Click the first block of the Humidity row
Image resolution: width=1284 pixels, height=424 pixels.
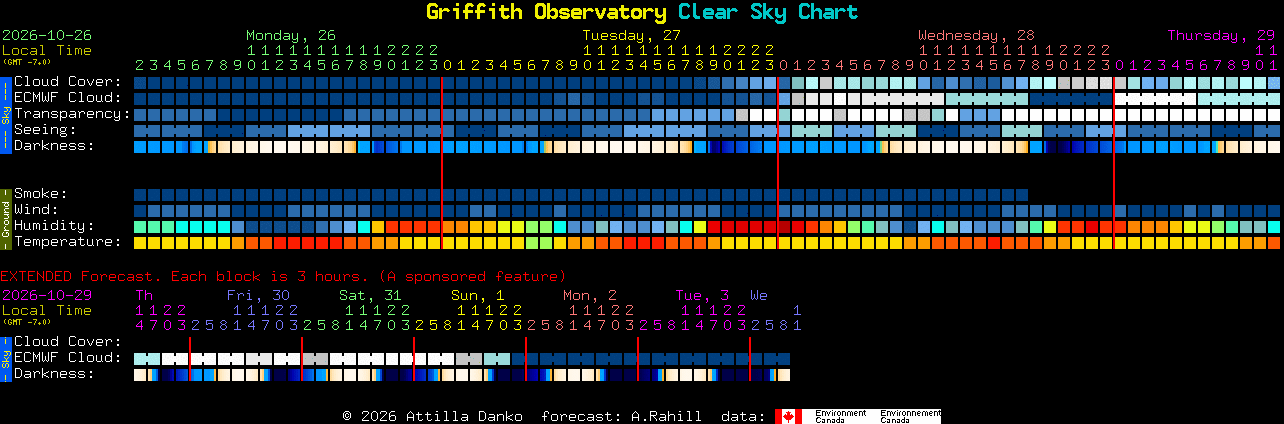(x=140, y=226)
